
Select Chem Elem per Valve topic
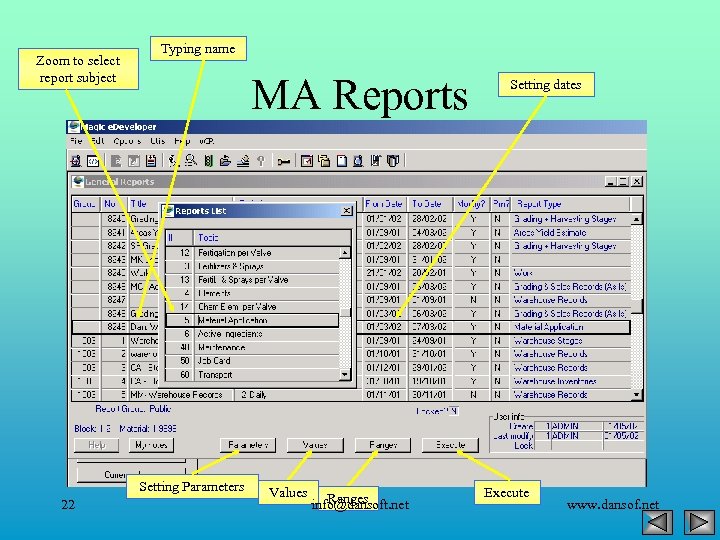pos(253,307)
